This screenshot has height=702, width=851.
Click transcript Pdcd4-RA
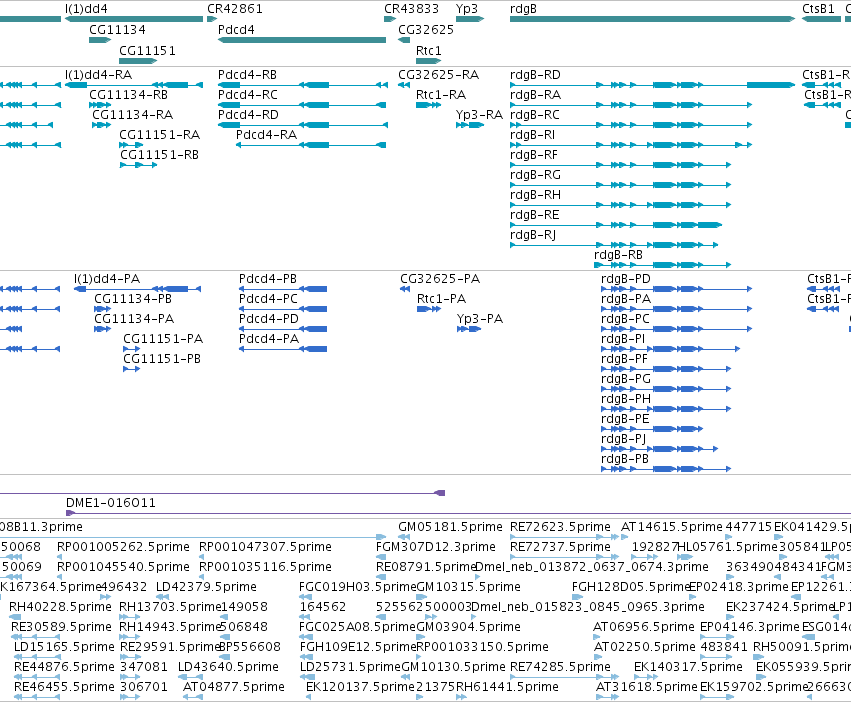(266, 135)
